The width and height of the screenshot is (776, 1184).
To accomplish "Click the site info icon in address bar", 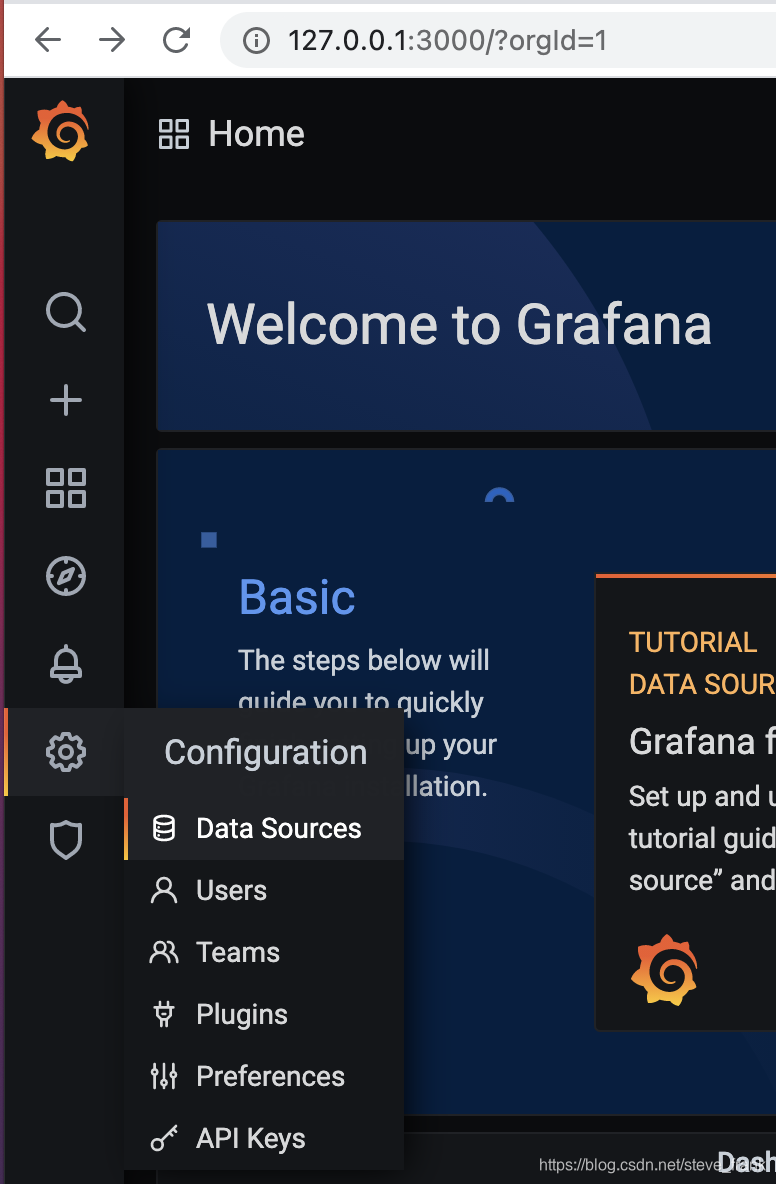I will click(x=256, y=40).
